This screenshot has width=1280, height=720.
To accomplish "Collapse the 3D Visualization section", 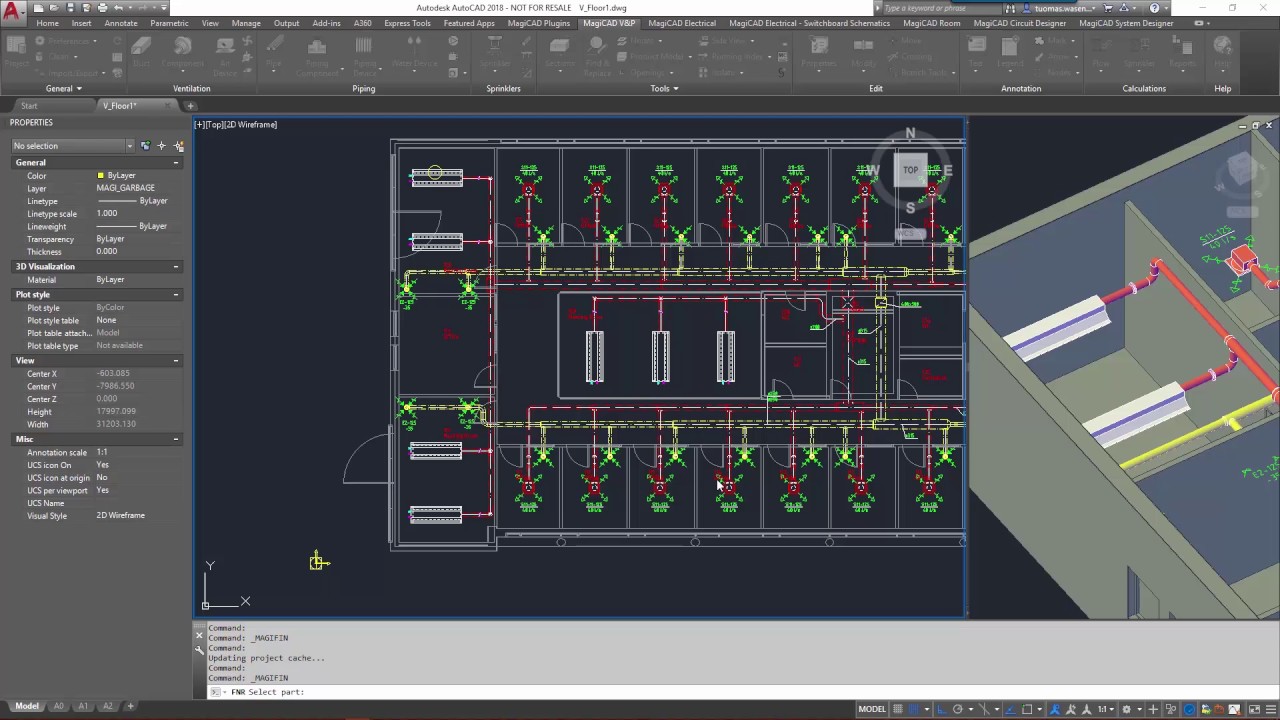I will click(x=176, y=267).
